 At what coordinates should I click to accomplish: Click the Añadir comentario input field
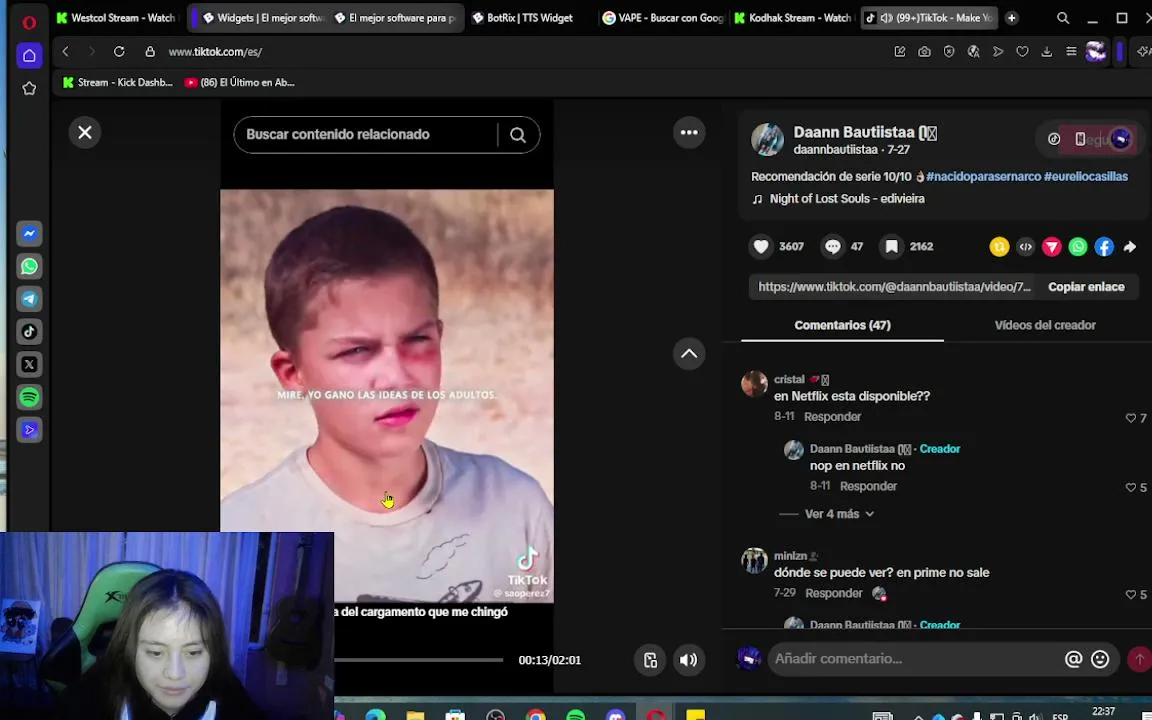pyautogui.click(x=915, y=659)
